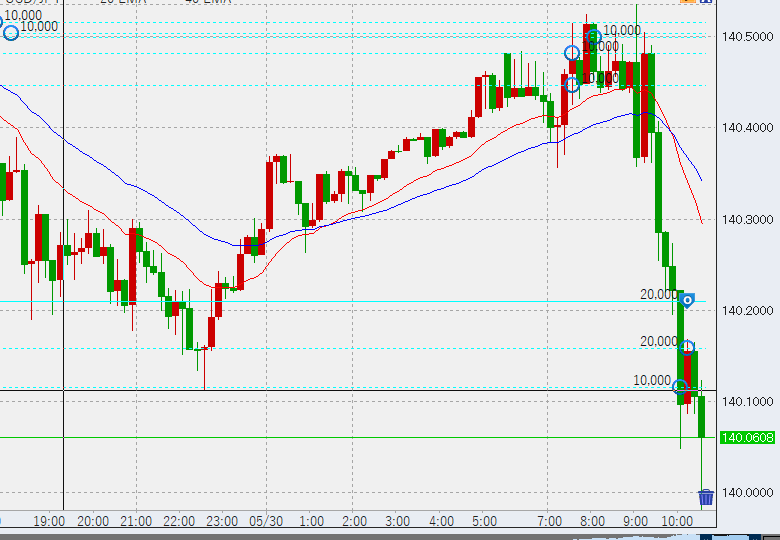Screen dimensions: 780x540
Task: Select the top-left circle marker labeled 10,000
Action: [11, 33]
